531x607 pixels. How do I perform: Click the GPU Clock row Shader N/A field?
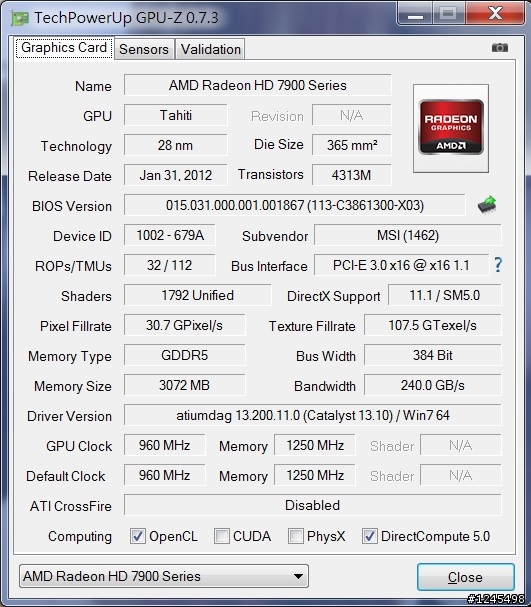(x=461, y=445)
